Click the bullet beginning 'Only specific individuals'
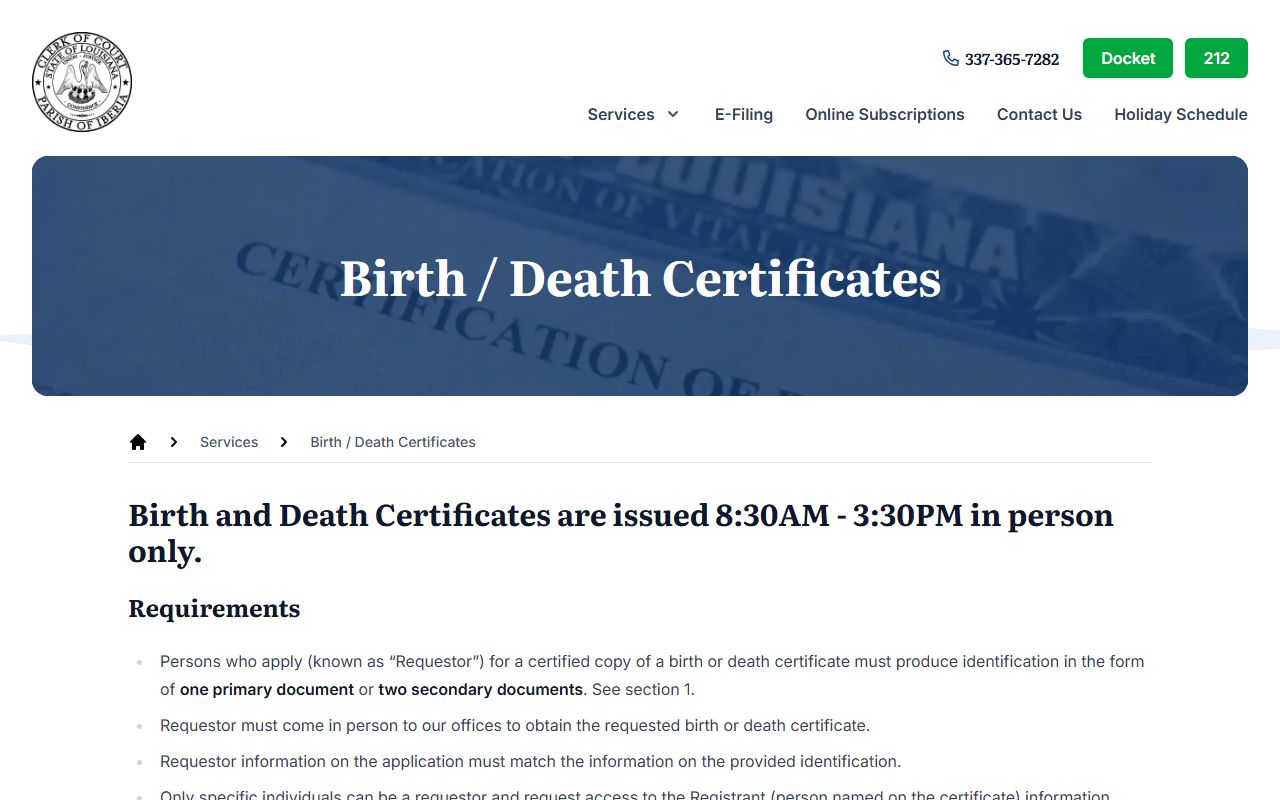 (635, 794)
